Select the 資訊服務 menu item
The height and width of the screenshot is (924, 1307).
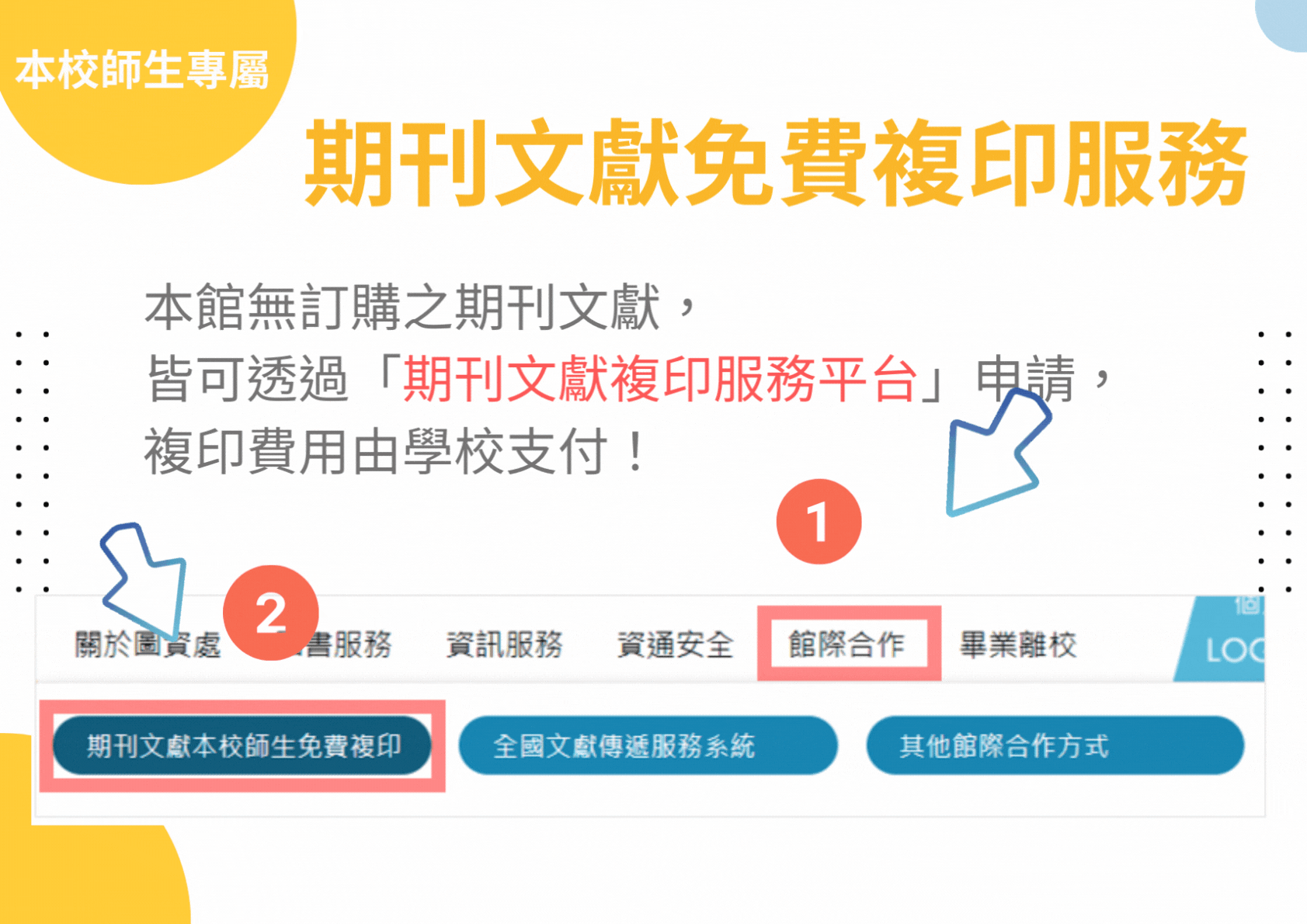point(505,644)
